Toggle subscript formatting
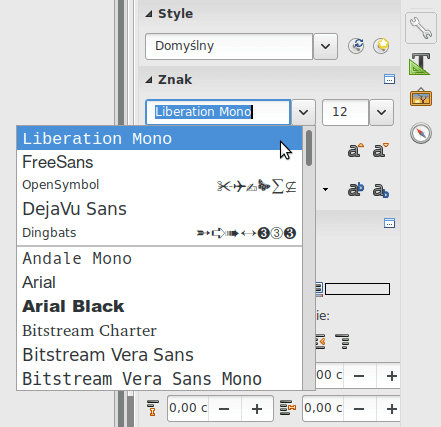This screenshot has height=427, width=441. pyautogui.click(x=380, y=190)
